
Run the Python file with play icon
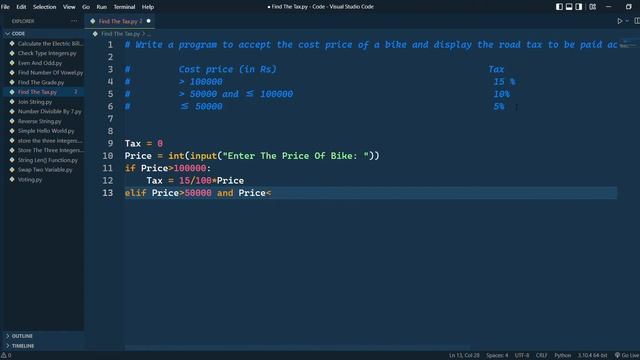[x=620, y=21]
